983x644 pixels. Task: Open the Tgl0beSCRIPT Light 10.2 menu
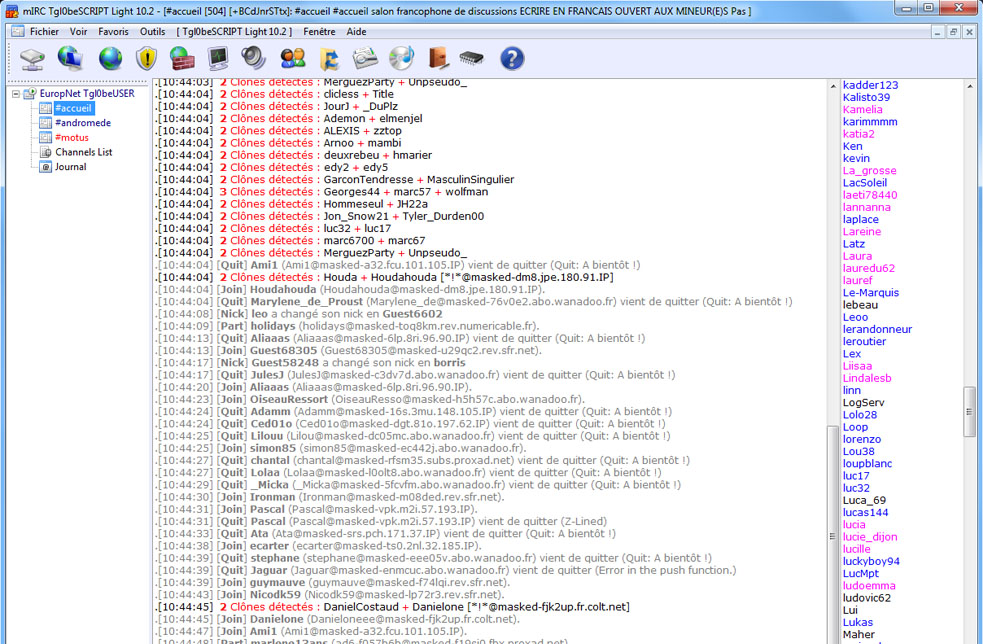point(234,31)
